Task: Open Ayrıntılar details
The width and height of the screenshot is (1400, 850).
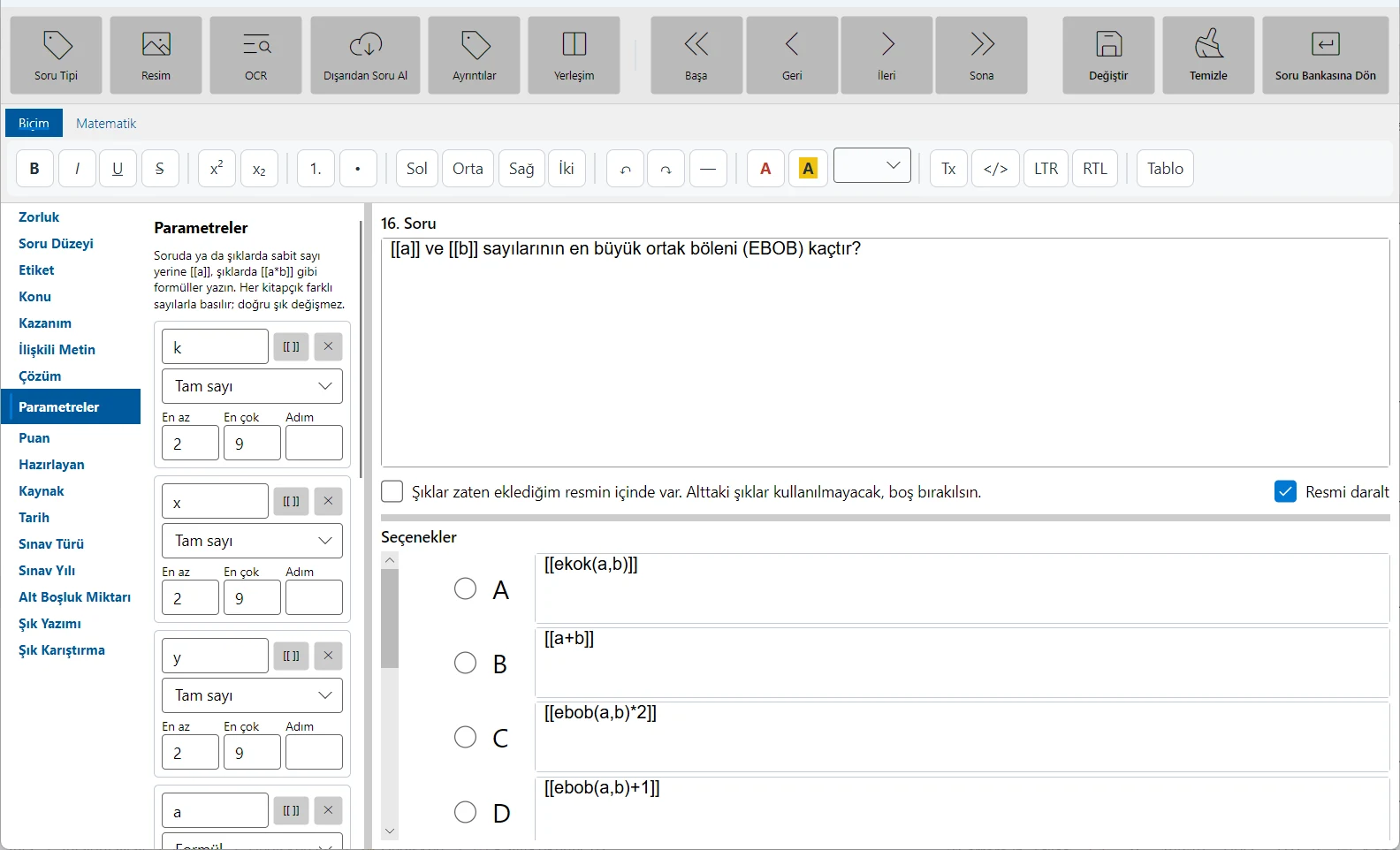Action: tap(475, 55)
